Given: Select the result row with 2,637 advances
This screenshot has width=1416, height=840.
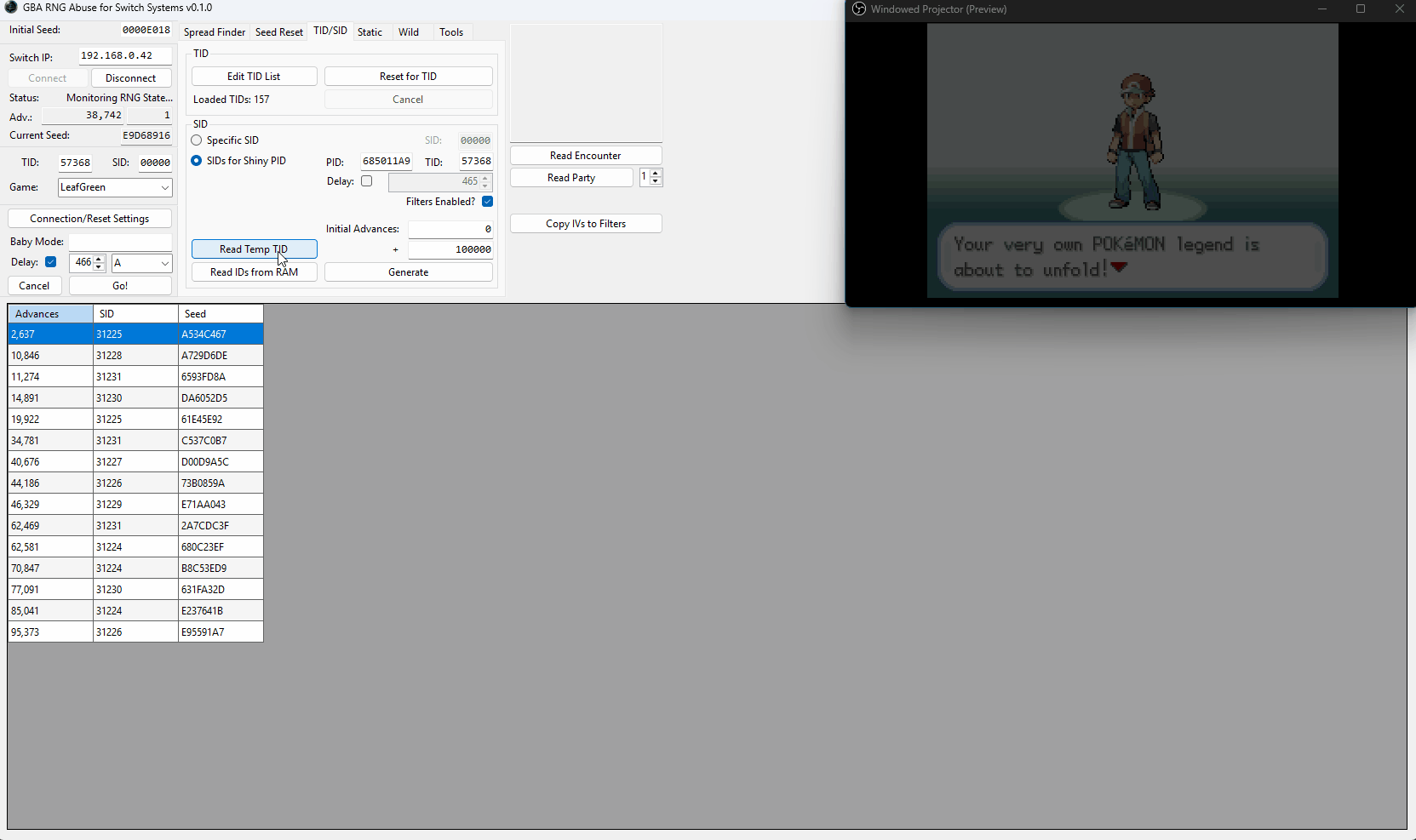Looking at the screenshot, I should coord(135,334).
